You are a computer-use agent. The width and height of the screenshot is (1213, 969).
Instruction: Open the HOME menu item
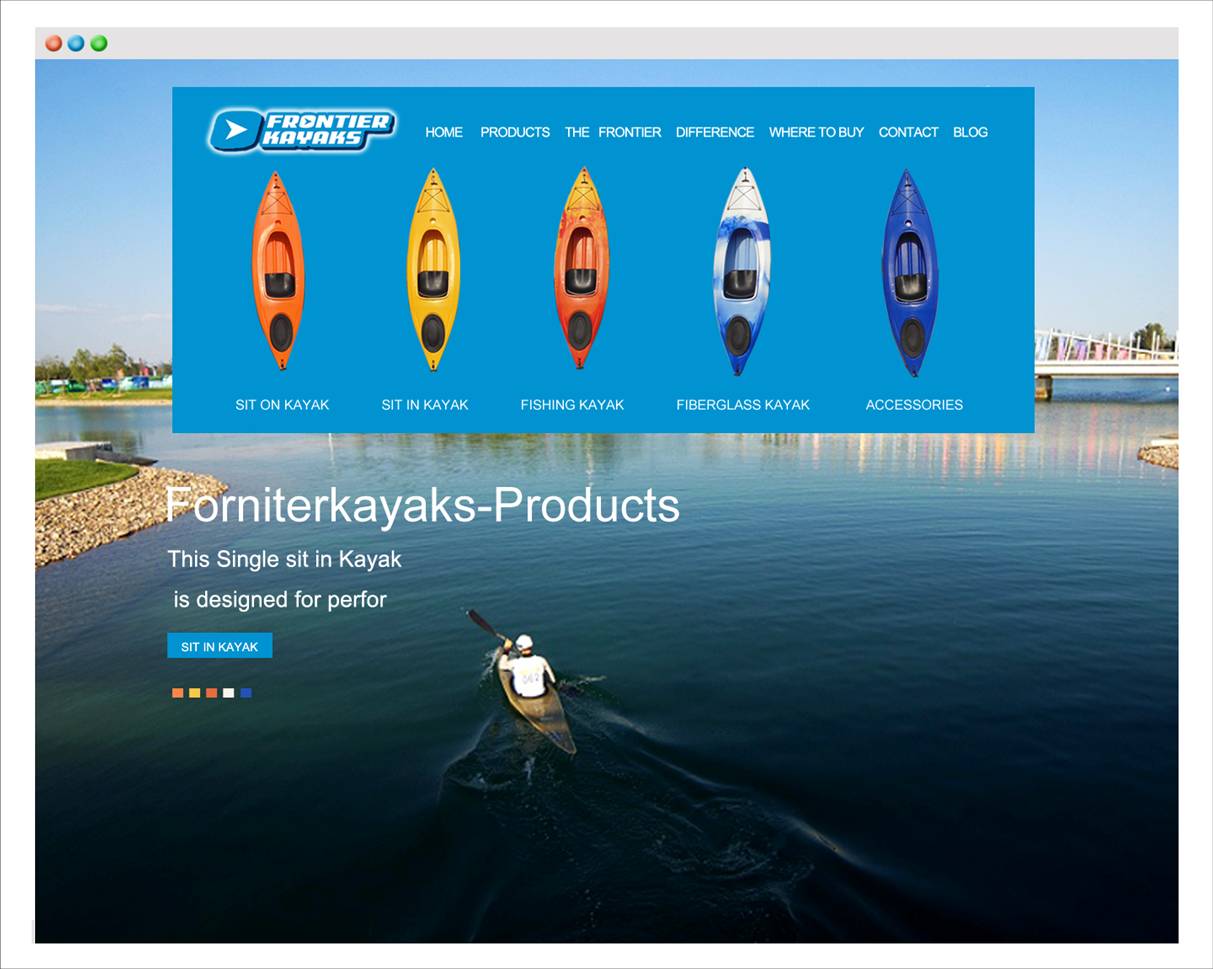click(444, 132)
